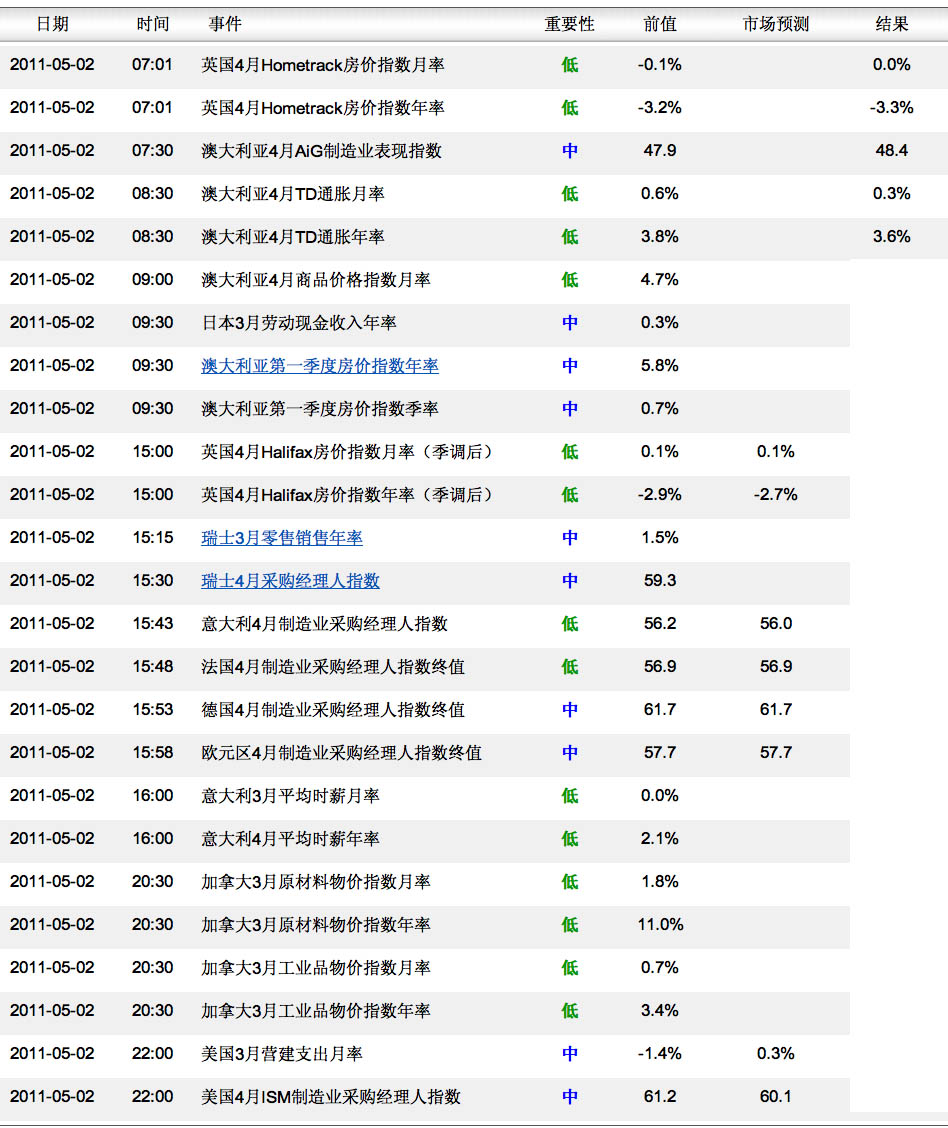This screenshot has width=948, height=1128.
Task: Click forecast value 60.1
Action: [x=775, y=1097]
